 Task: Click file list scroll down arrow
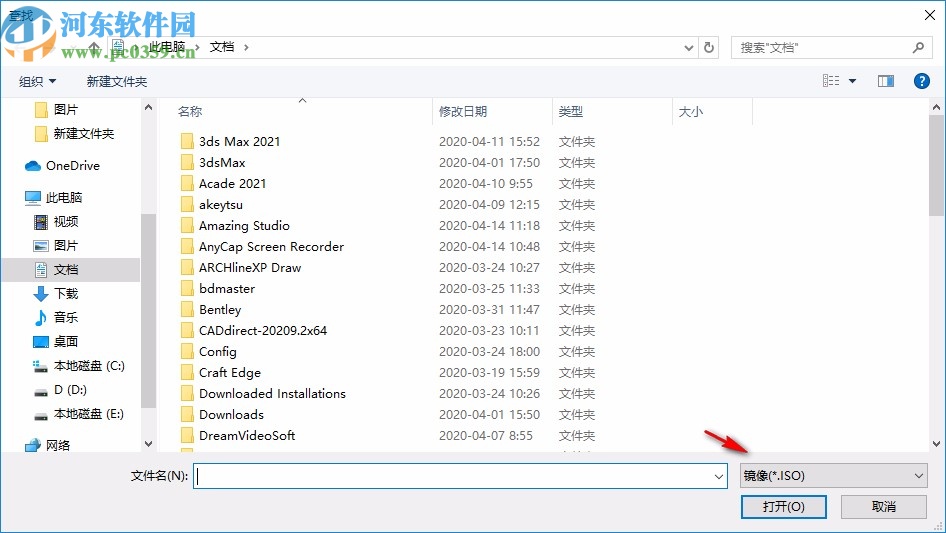point(936,444)
